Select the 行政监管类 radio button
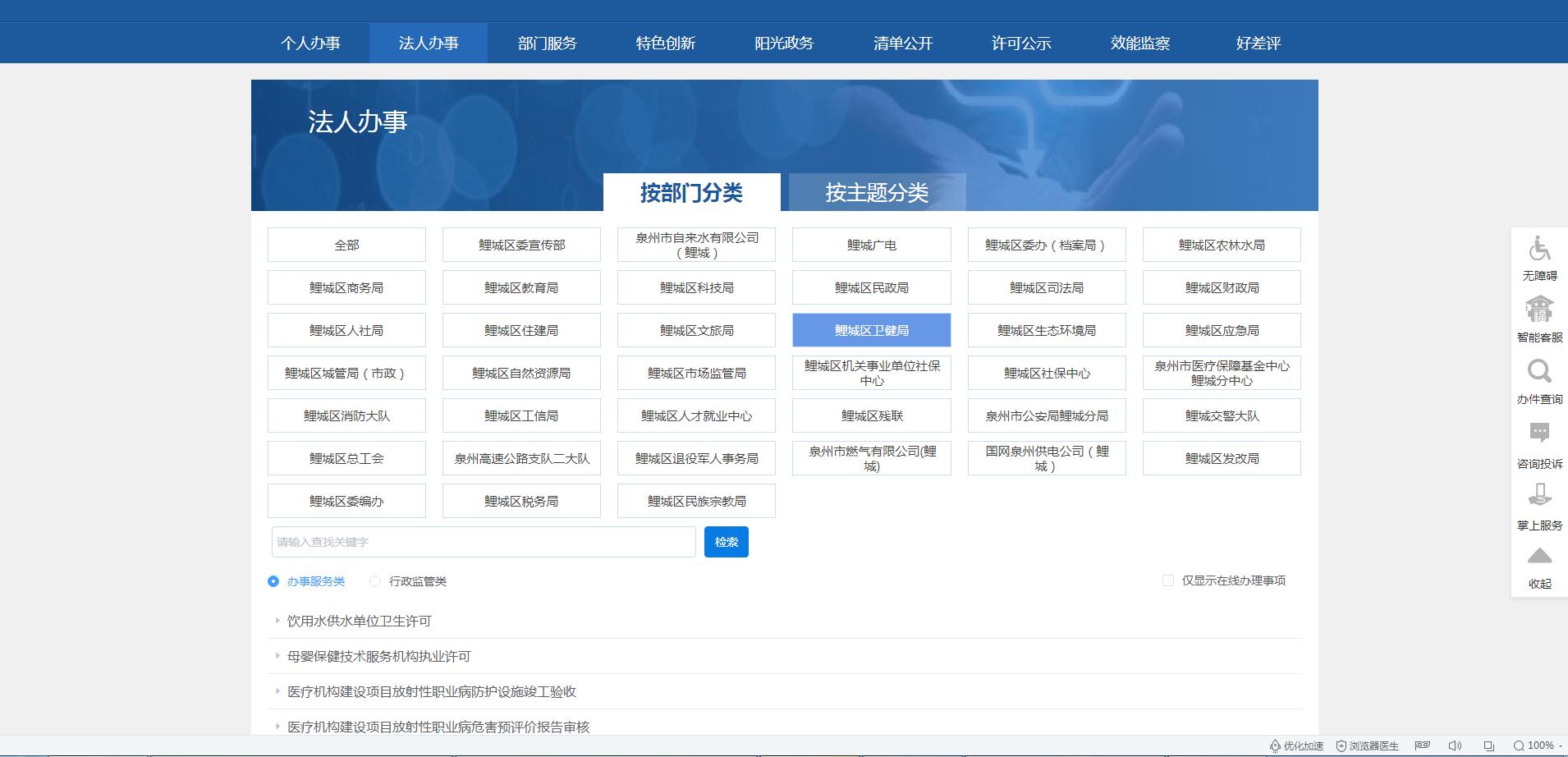The height and width of the screenshot is (757, 1568). click(x=374, y=580)
